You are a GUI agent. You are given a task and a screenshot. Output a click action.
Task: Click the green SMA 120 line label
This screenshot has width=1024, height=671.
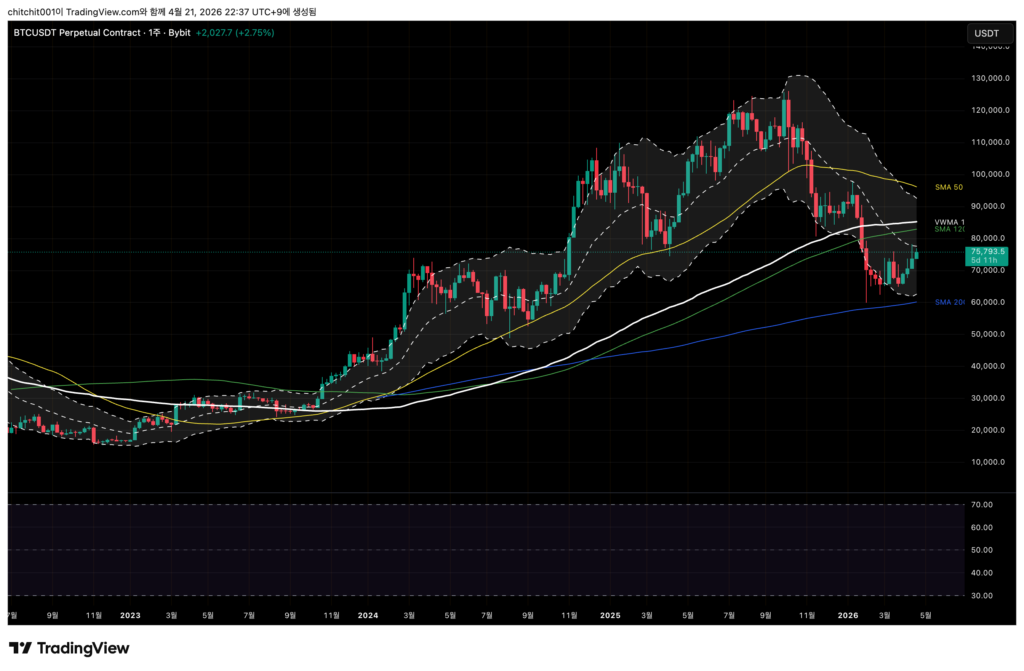pos(949,229)
